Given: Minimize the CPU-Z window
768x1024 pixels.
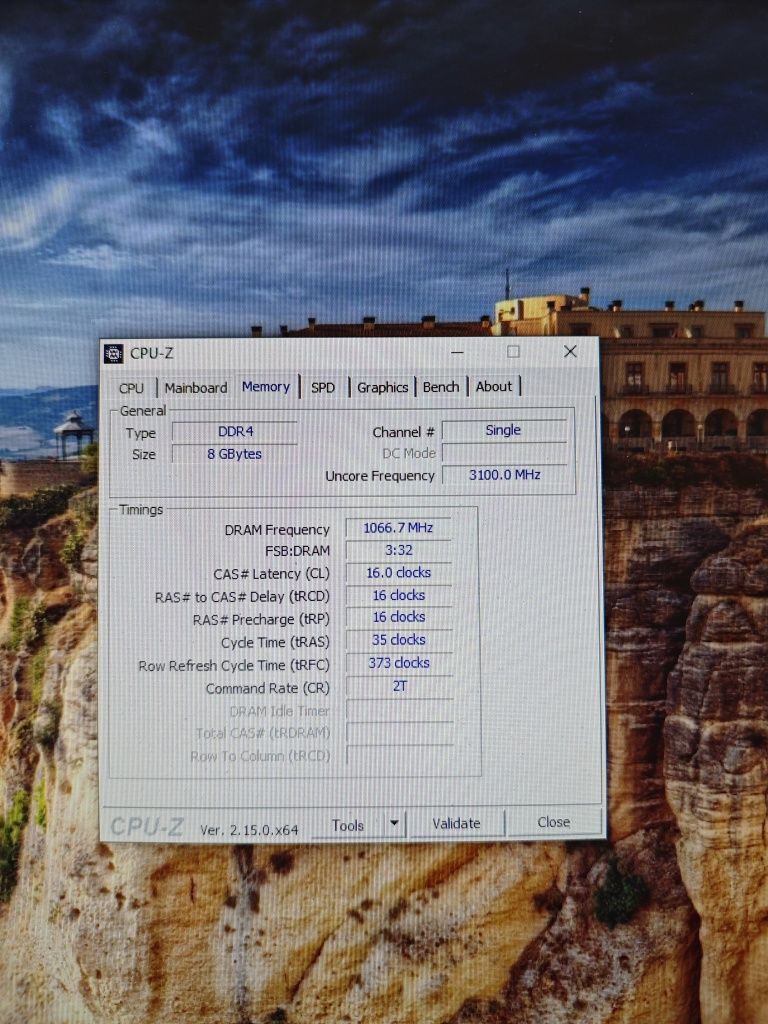Looking at the screenshot, I should [457, 353].
